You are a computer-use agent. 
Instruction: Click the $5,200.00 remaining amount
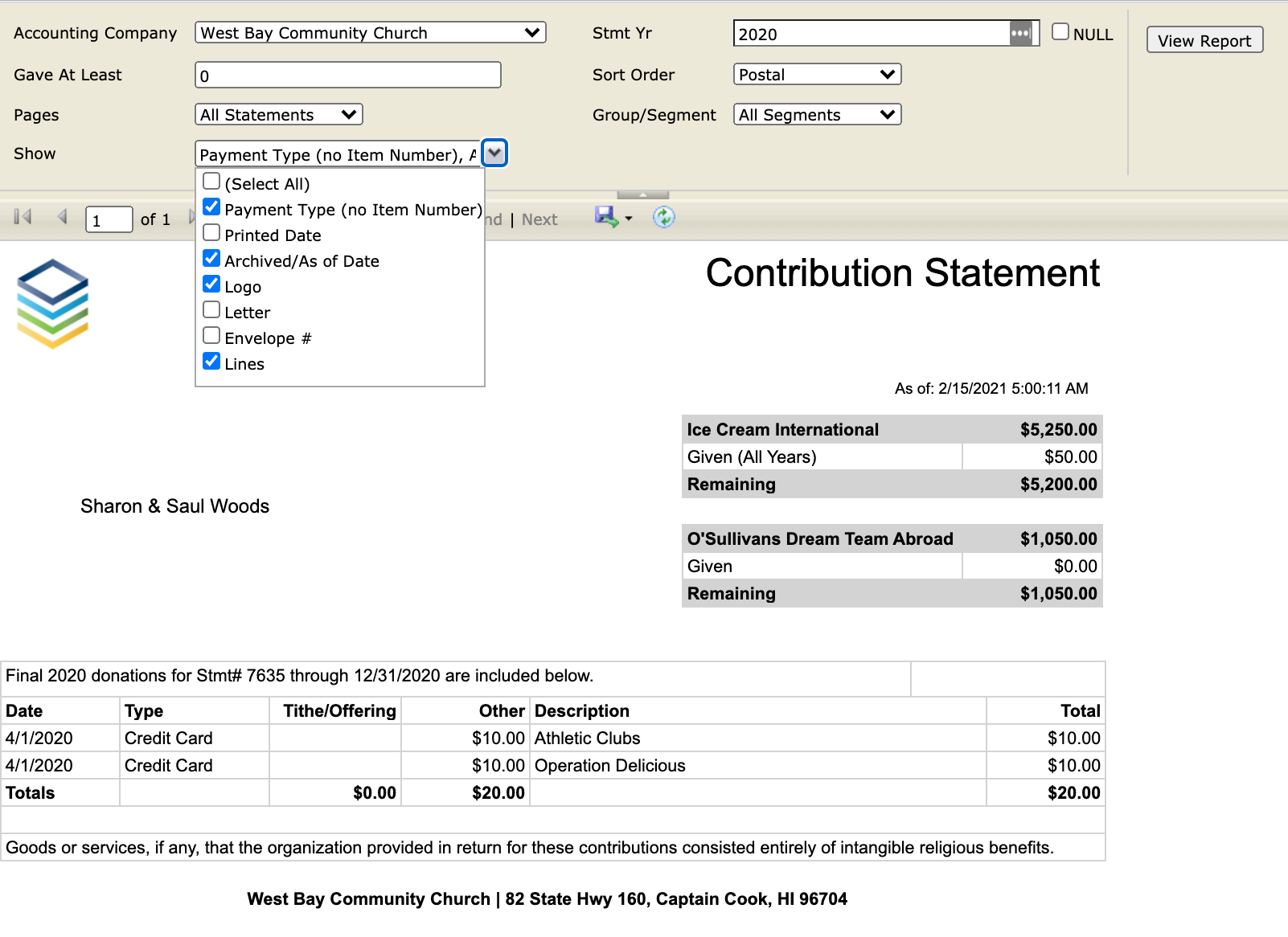1058,484
